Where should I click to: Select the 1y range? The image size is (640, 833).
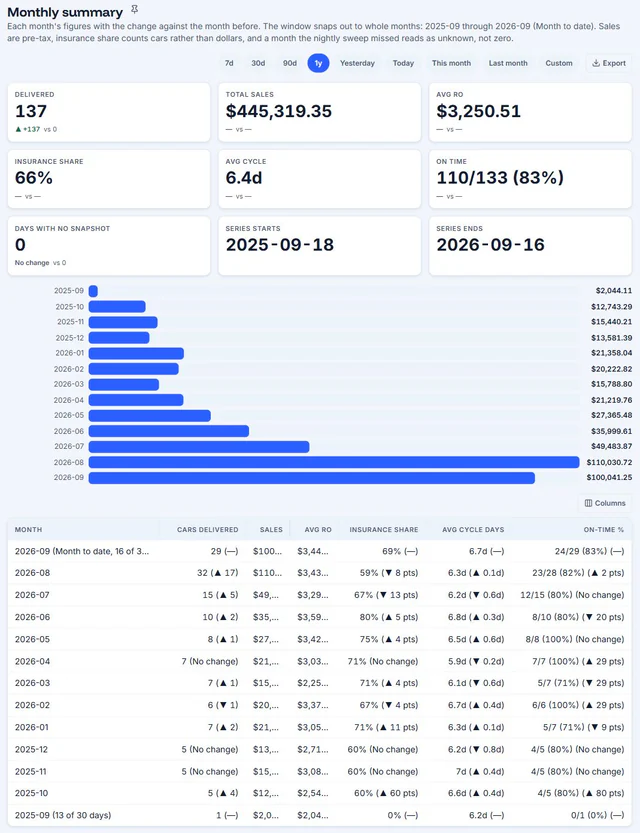[x=318, y=63]
